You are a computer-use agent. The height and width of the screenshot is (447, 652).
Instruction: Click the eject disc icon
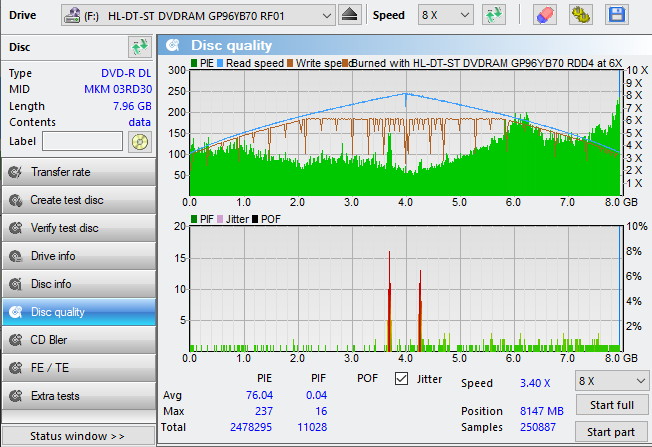349,15
